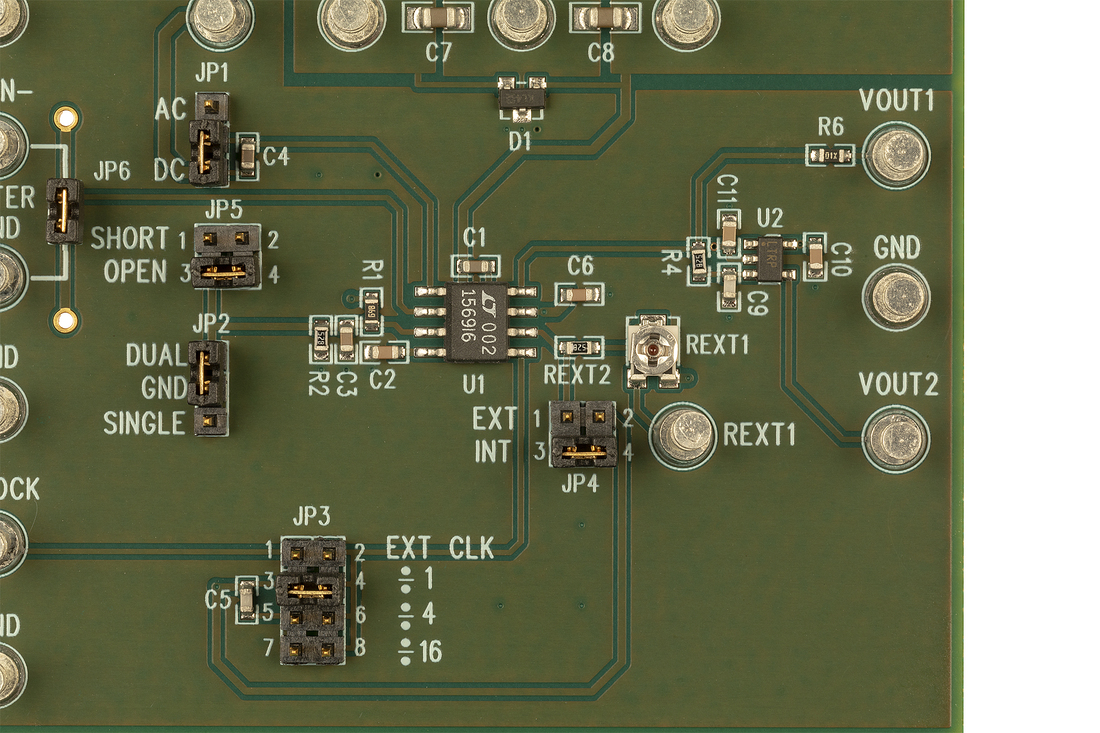Viewport: 1100px width, 733px height.
Task: Select the C11 capacitor
Action: [728, 231]
